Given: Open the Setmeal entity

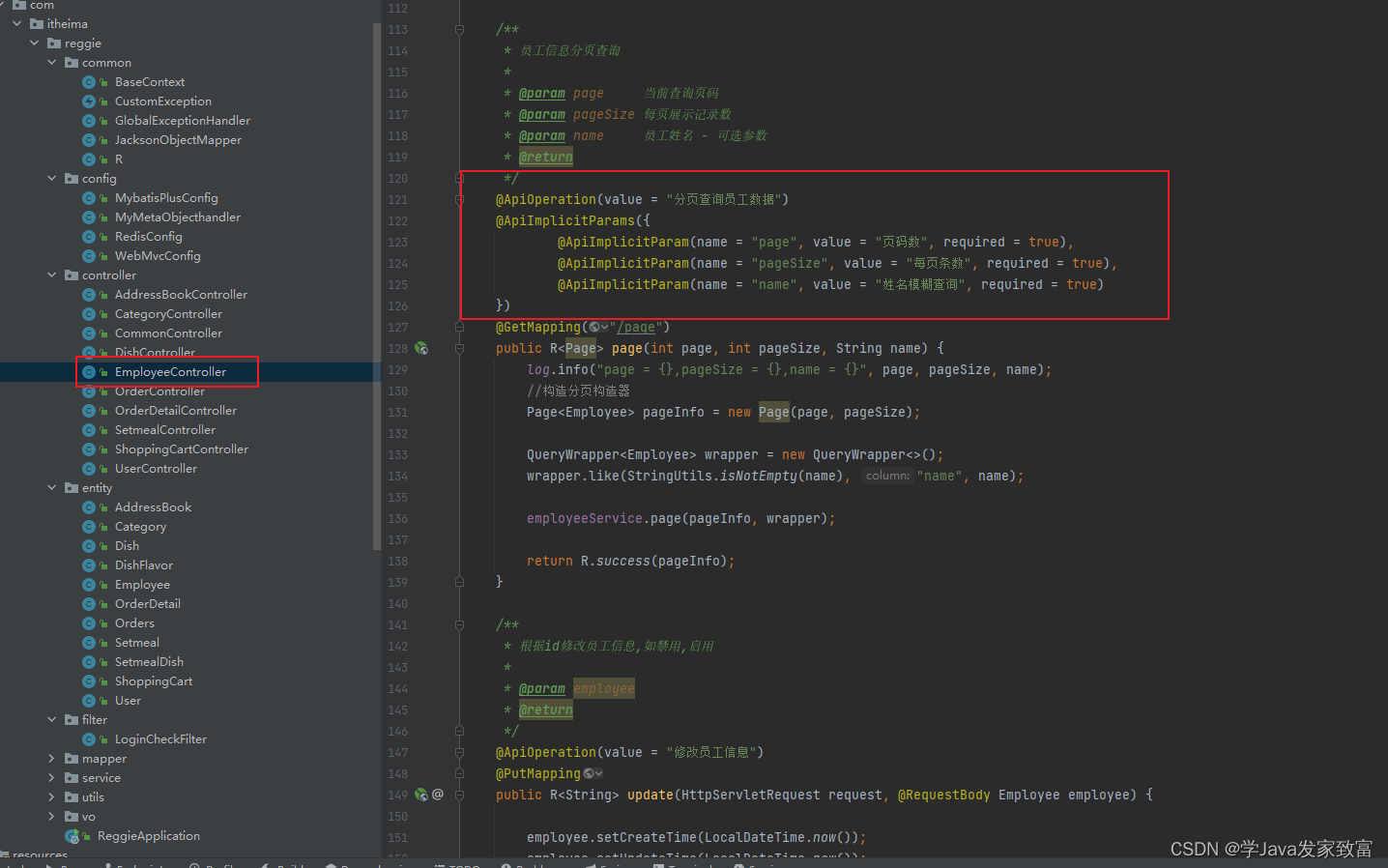Looking at the screenshot, I should click(x=137, y=643).
